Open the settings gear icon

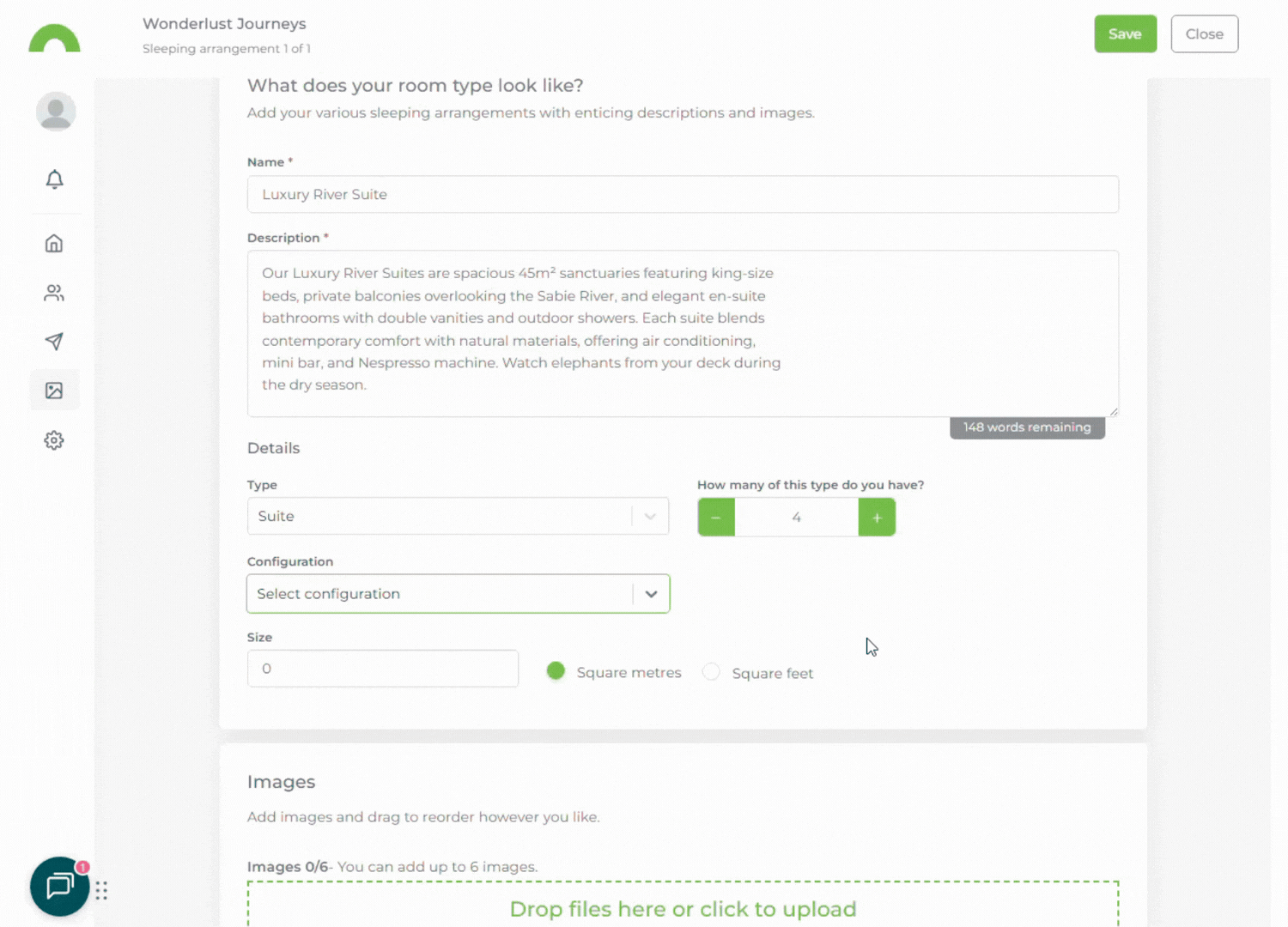[x=54, y=440]
